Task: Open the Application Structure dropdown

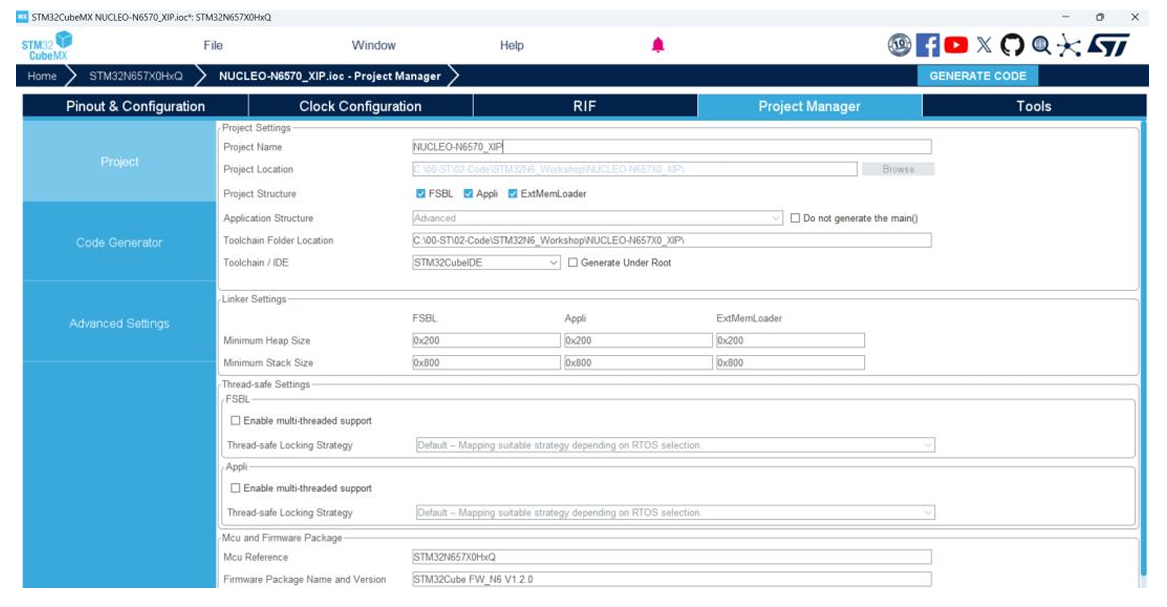Action: 598,218
